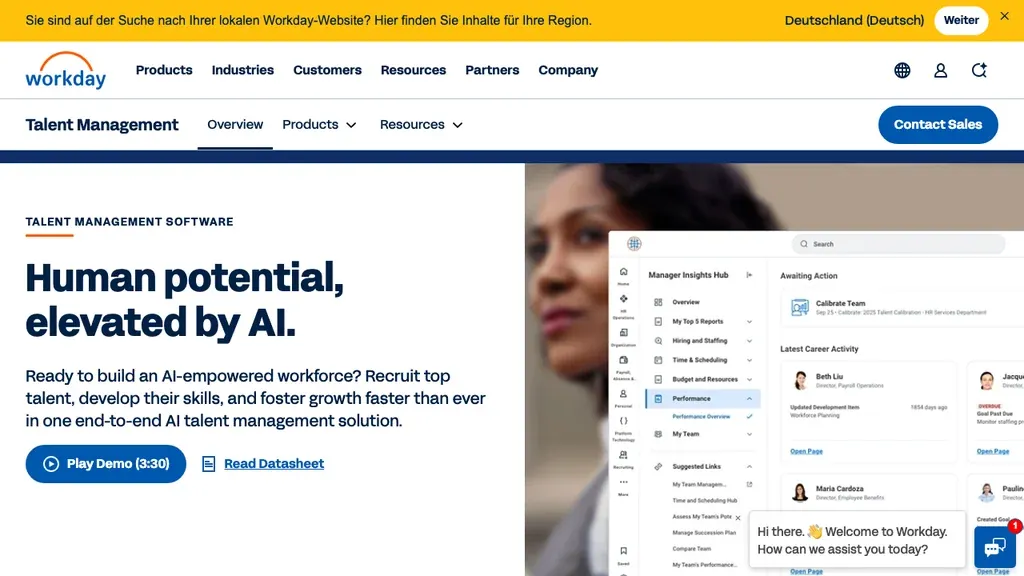Click the Budget and Resources icon

coord(658,379)
